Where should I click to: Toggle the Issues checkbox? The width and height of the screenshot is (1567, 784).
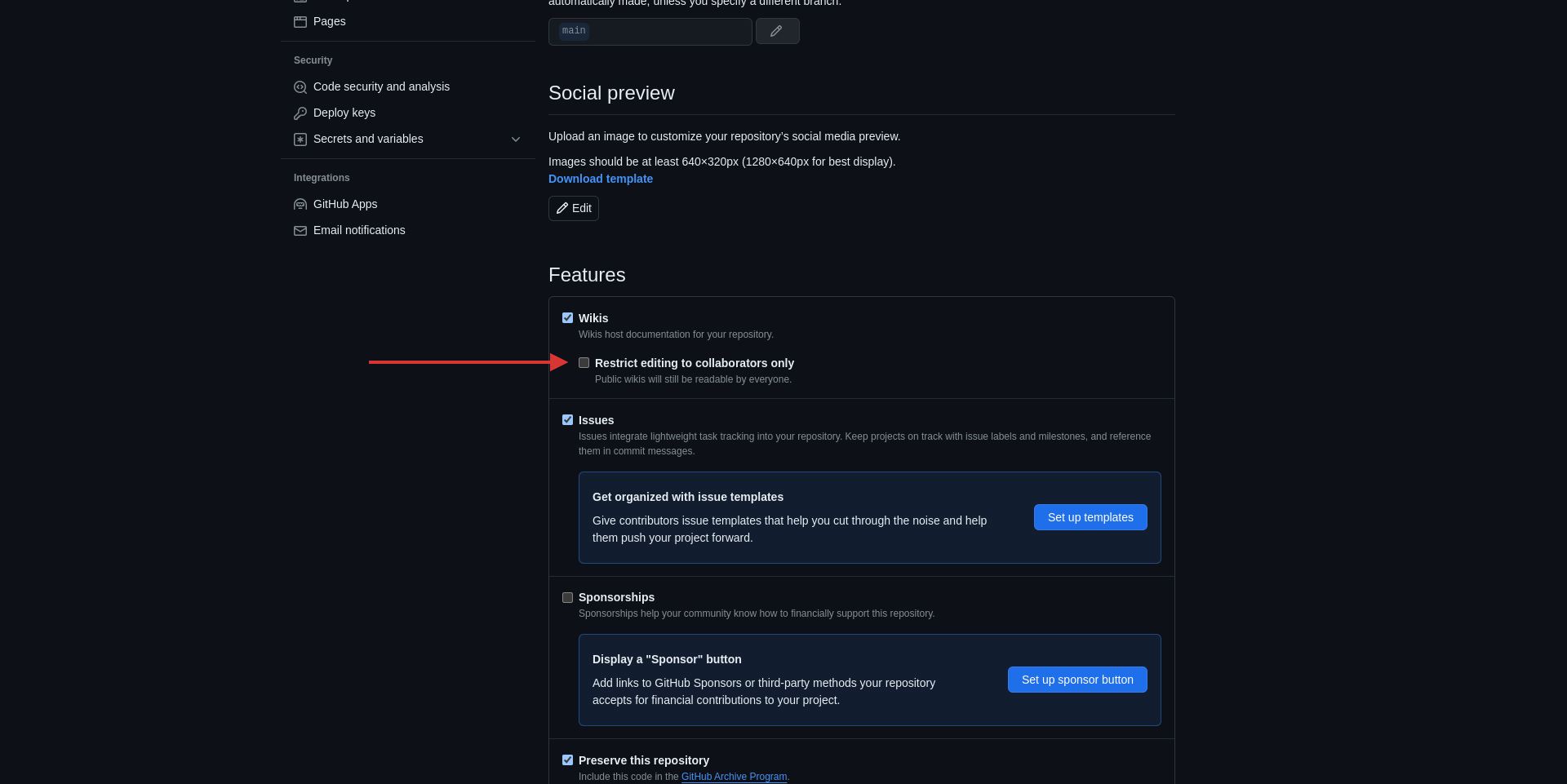567,420
